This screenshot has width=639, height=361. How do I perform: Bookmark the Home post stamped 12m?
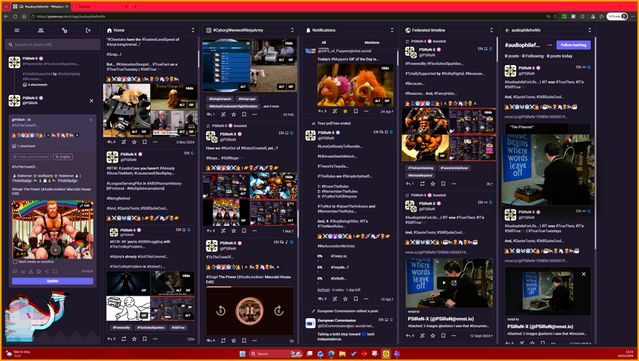coord(145,339)
